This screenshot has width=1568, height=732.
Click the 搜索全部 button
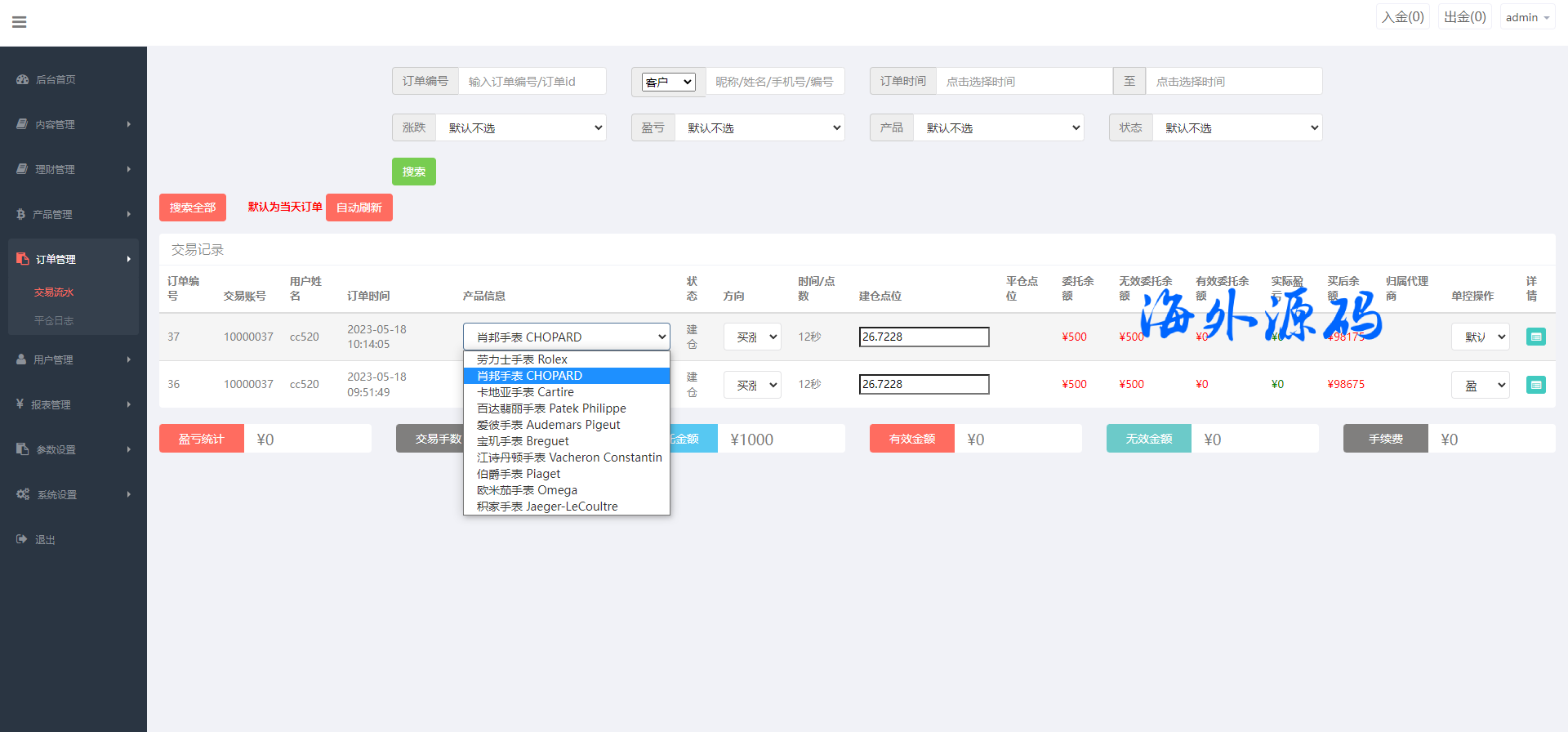[x=193, y=208]
